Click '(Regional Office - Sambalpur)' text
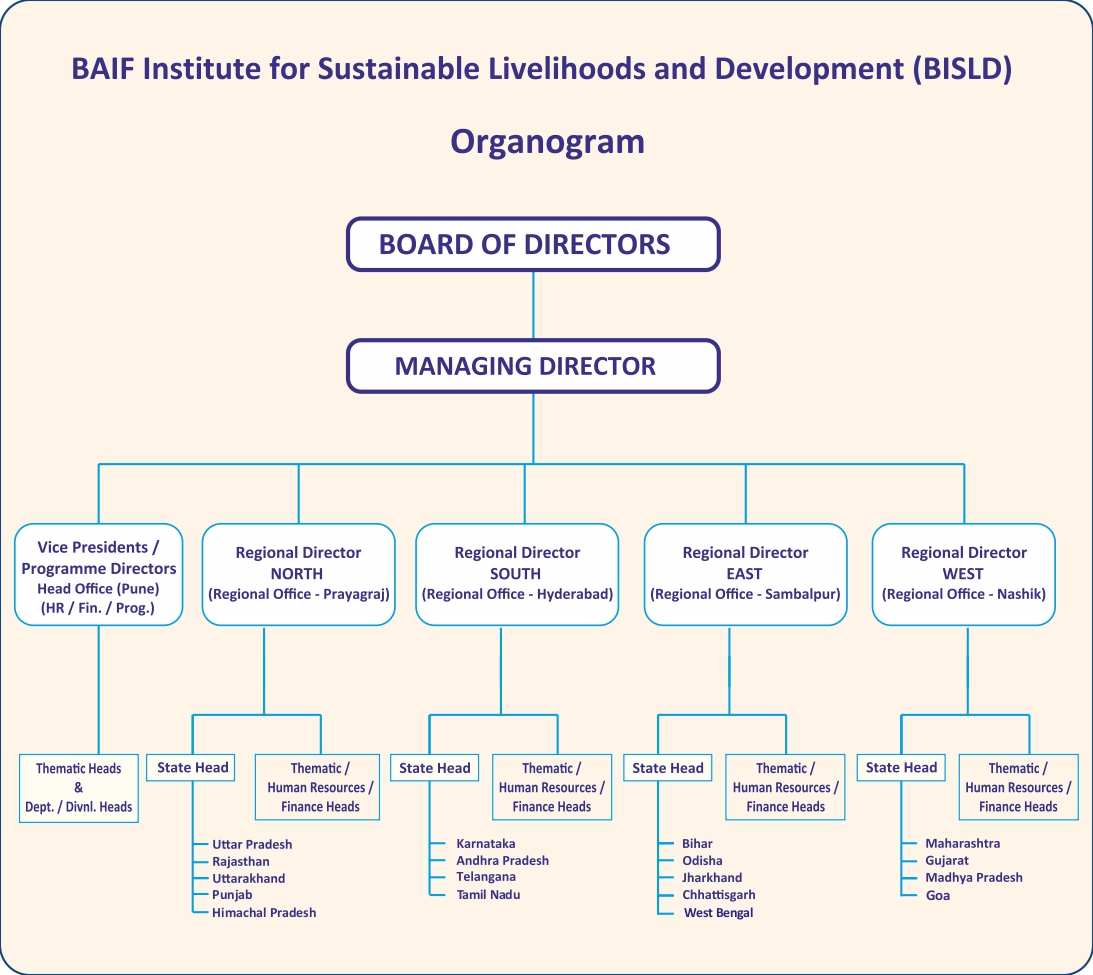Viewport: 1093px width, 975px height. tap(745, 594)
